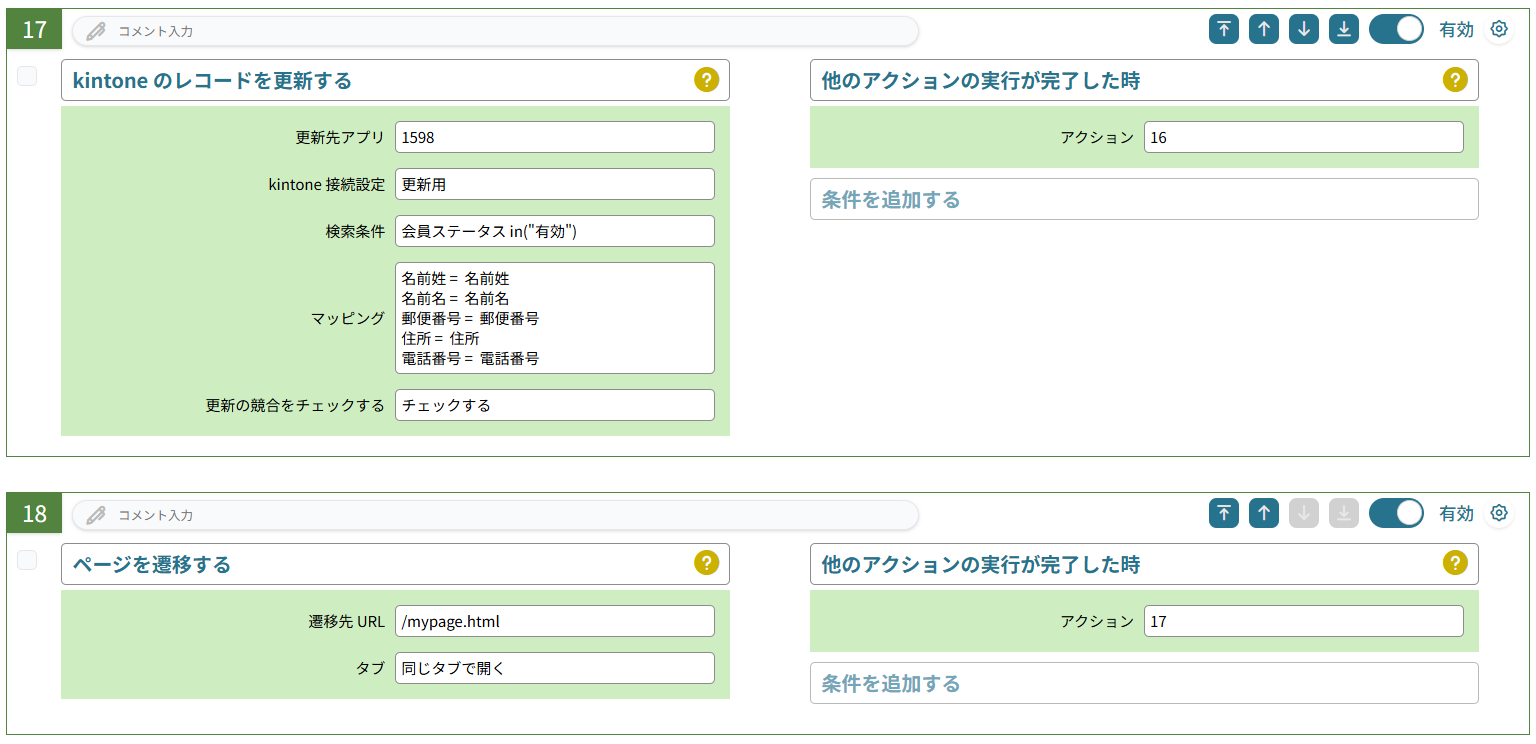
Task: Move action 17 to the top
Action: tap(1223, 30)
